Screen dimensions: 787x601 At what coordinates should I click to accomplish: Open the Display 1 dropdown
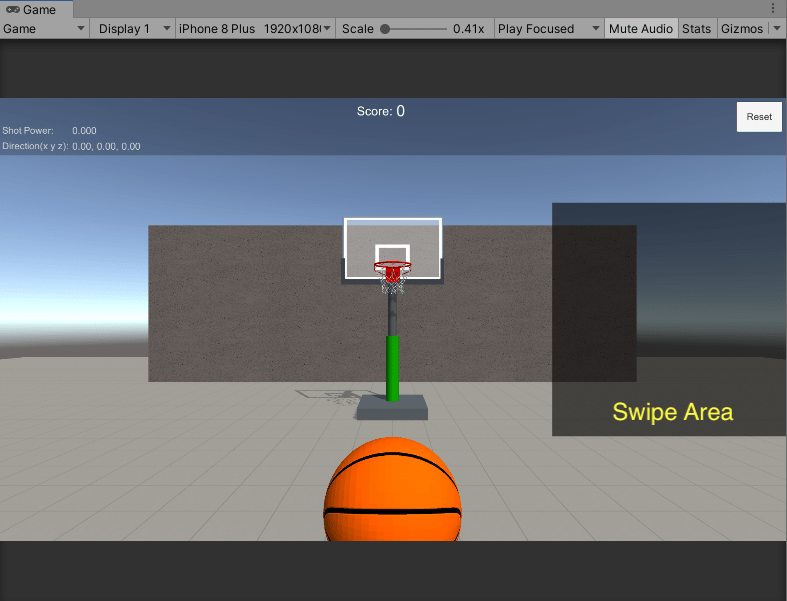click(133, 29)
